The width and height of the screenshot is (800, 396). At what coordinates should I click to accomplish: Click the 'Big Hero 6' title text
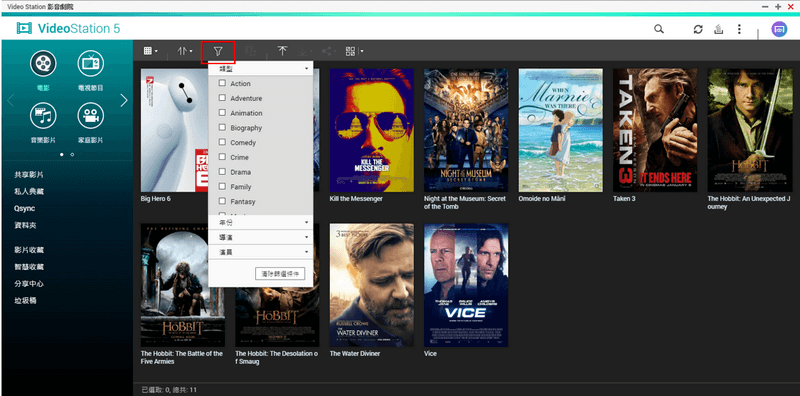pyautogui.click(x=156, y=199)
